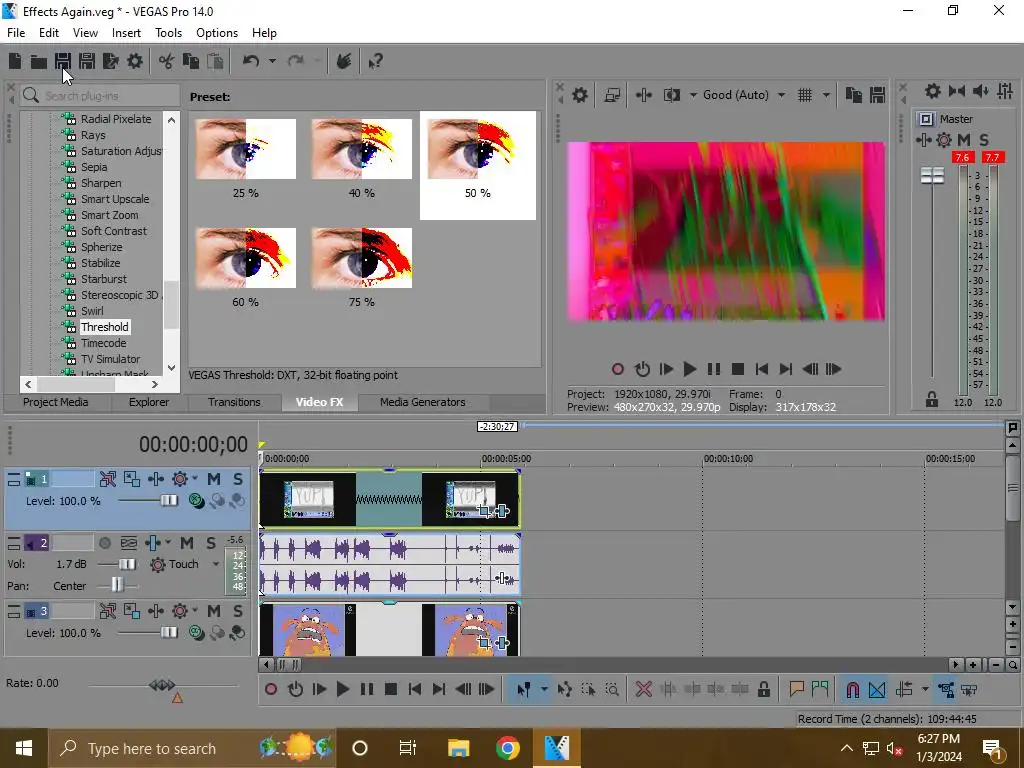Image resolution: width=1024 pixels, height=768 pixels.
Task: Open the File menu
Action: [x=16, y=33]
